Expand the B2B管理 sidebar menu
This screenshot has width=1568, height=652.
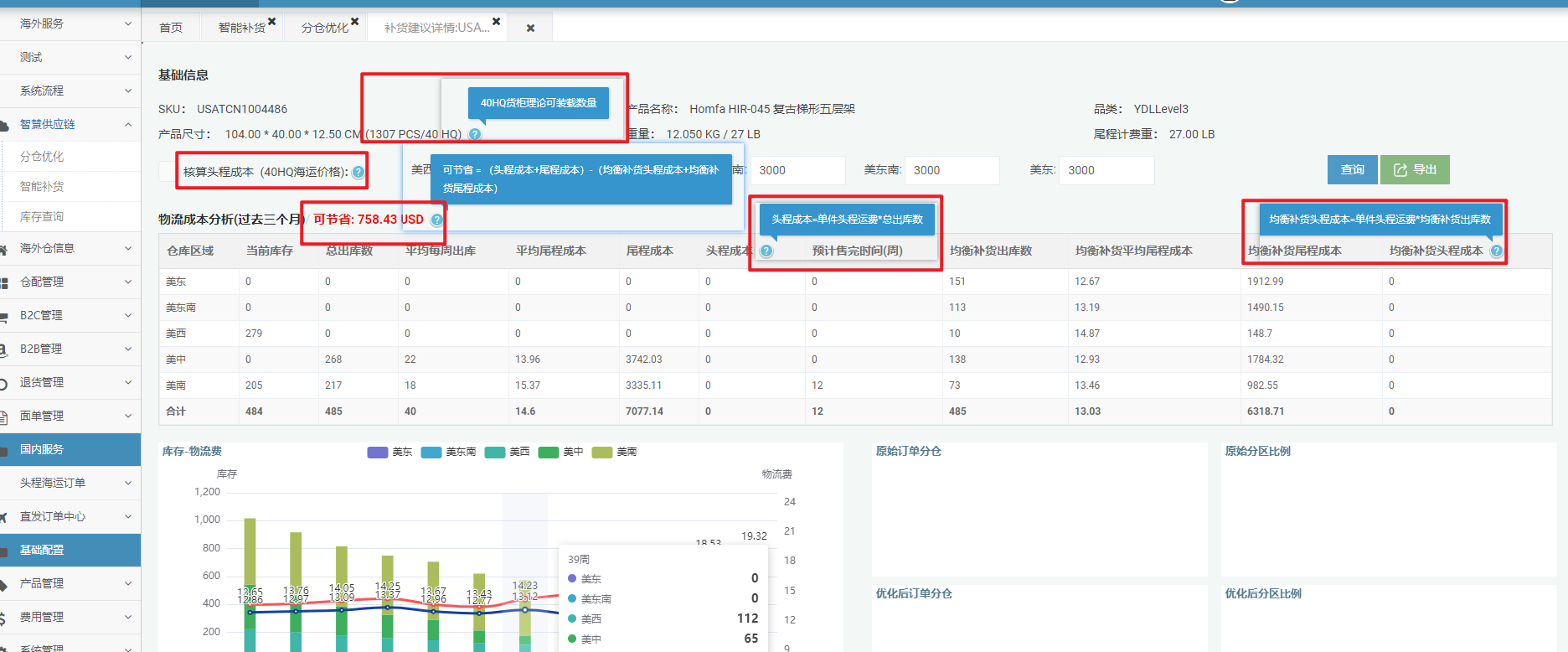[x=70, y=349]
